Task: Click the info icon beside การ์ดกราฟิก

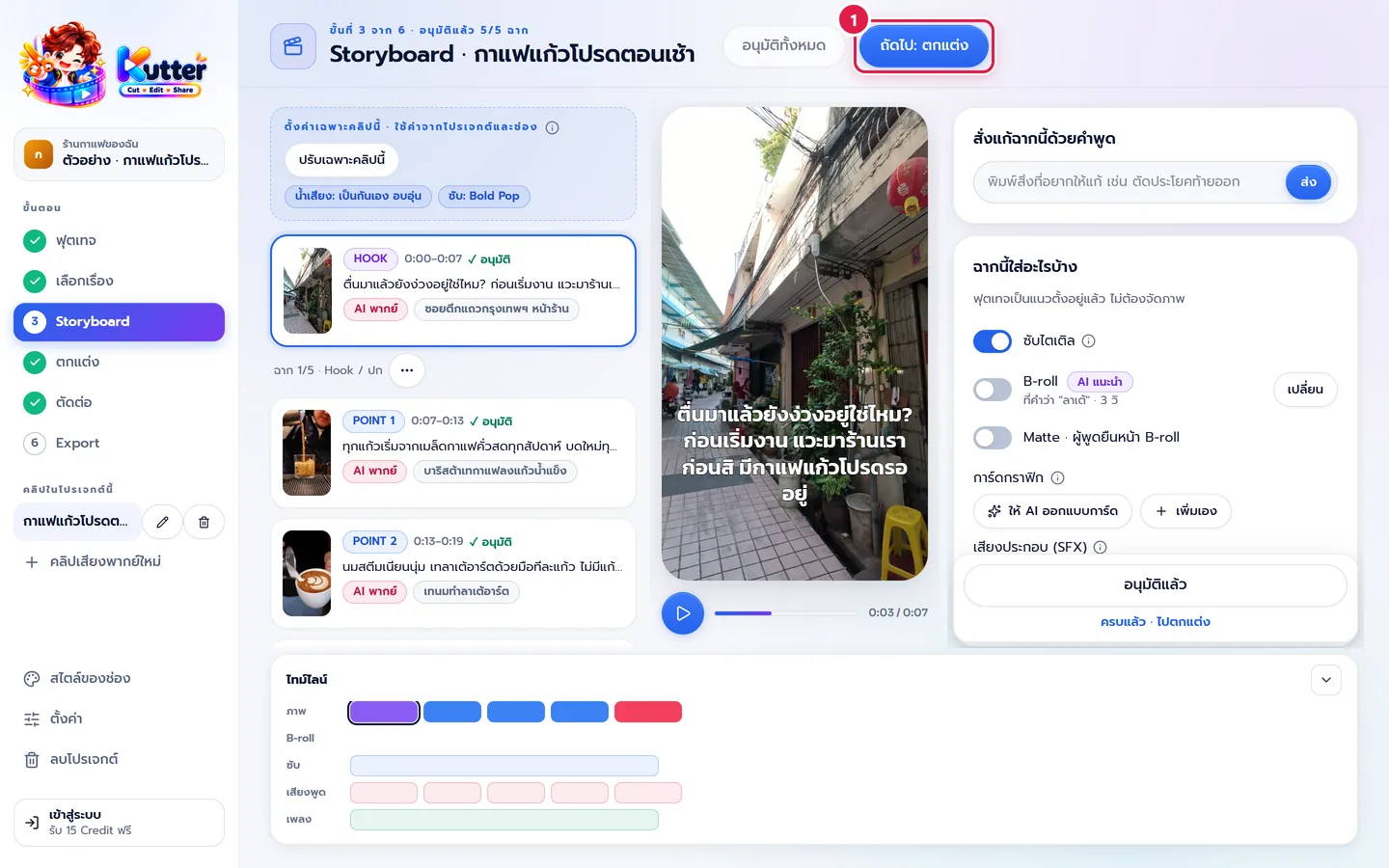Action: tap(1057, 477)
